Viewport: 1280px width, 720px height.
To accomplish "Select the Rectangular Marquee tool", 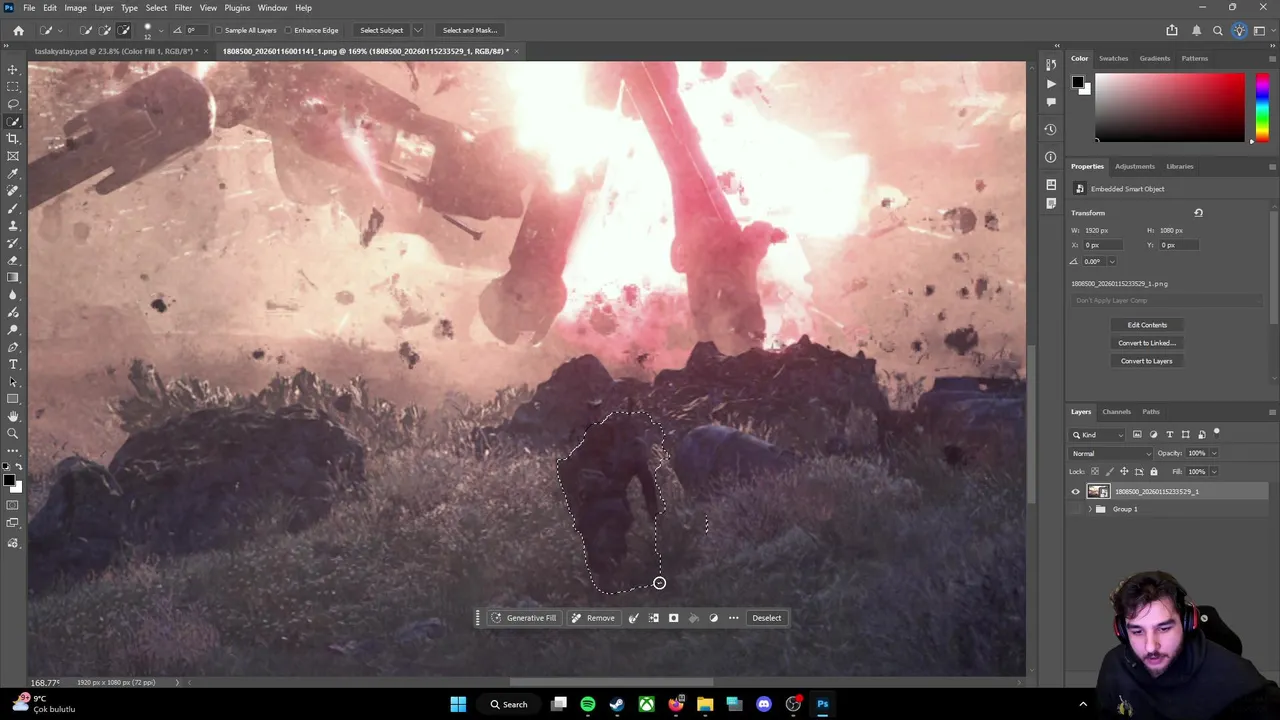I will [x=13, y=86].
